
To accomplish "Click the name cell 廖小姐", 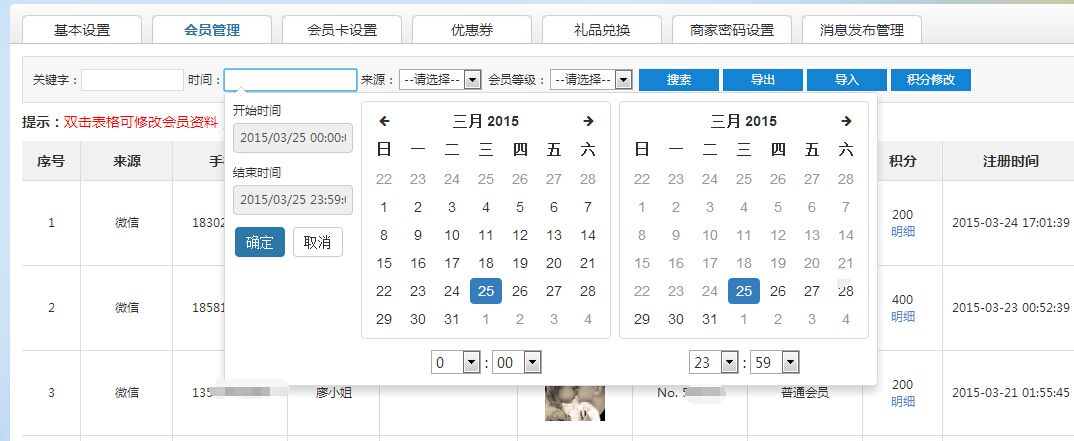I will point(334,393).
